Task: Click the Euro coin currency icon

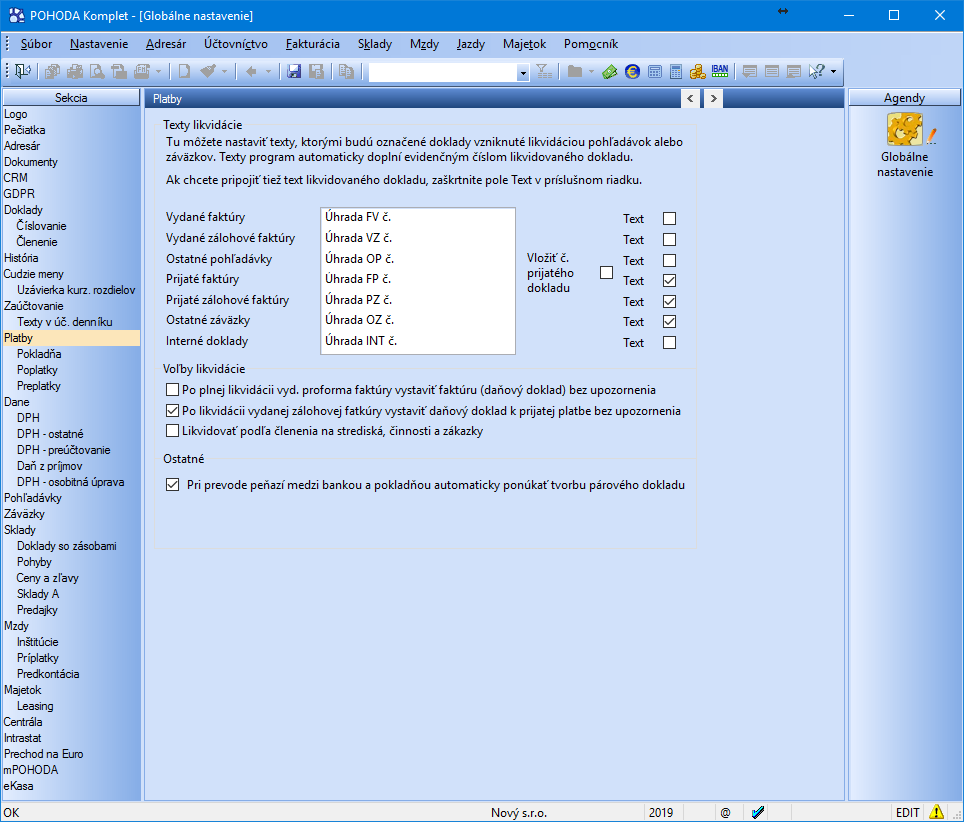Action: (x=632, y=71)
